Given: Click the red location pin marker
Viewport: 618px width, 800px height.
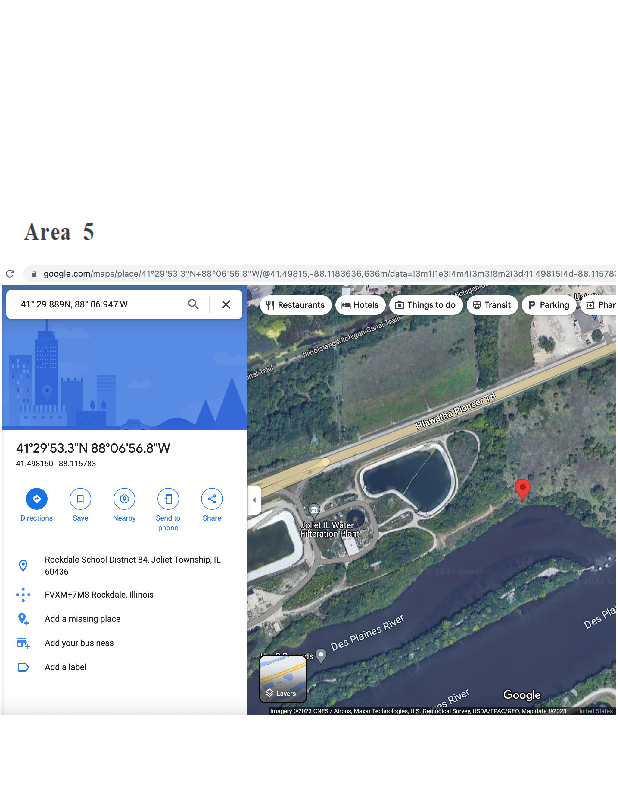Looking at the screenshot, I should tap(522, 489).
